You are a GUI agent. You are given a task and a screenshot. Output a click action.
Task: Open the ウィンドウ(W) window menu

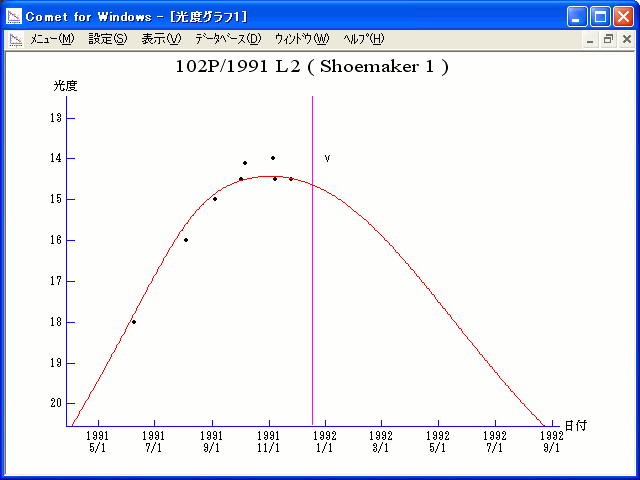point(301,39)
